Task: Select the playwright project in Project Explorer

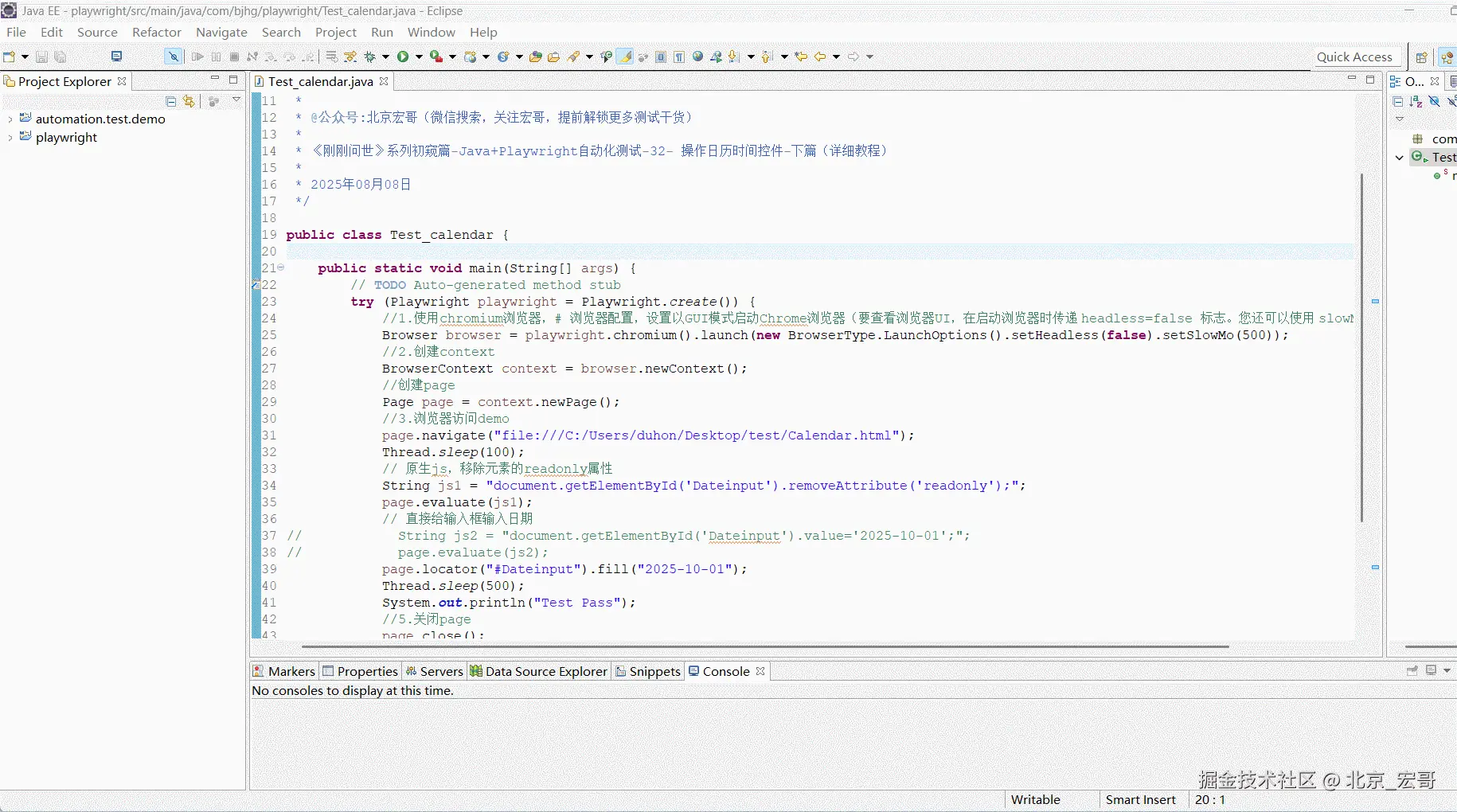Action: (x=66, y=137)
